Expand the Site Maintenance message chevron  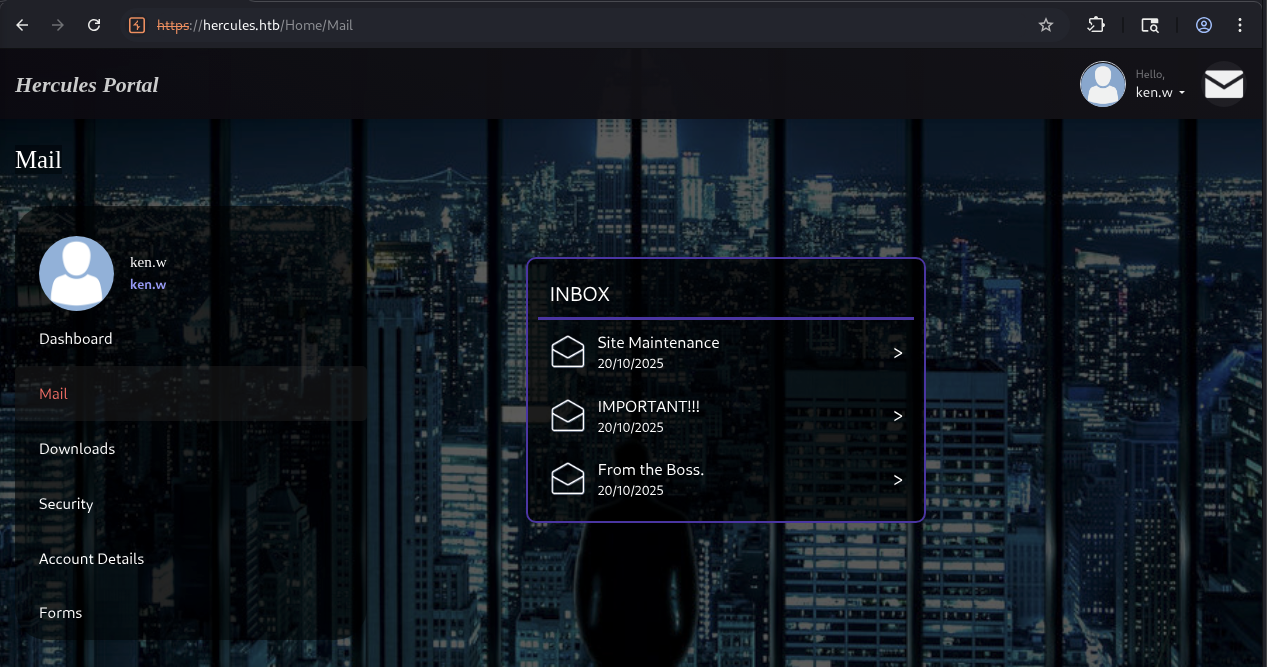(898, 353)
